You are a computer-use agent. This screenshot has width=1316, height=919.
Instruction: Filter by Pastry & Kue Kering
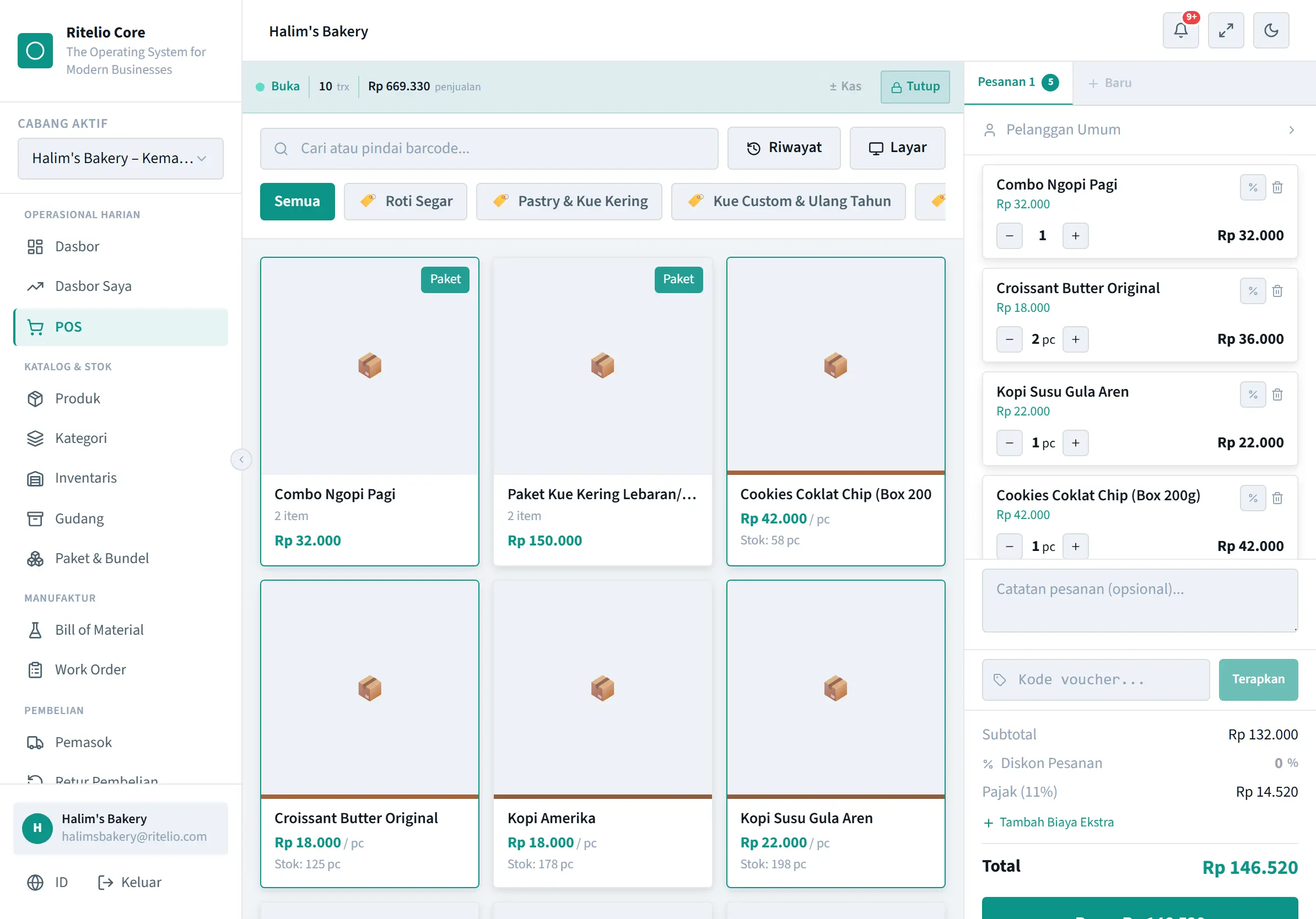pyautogui.click(x=569, y=202)
